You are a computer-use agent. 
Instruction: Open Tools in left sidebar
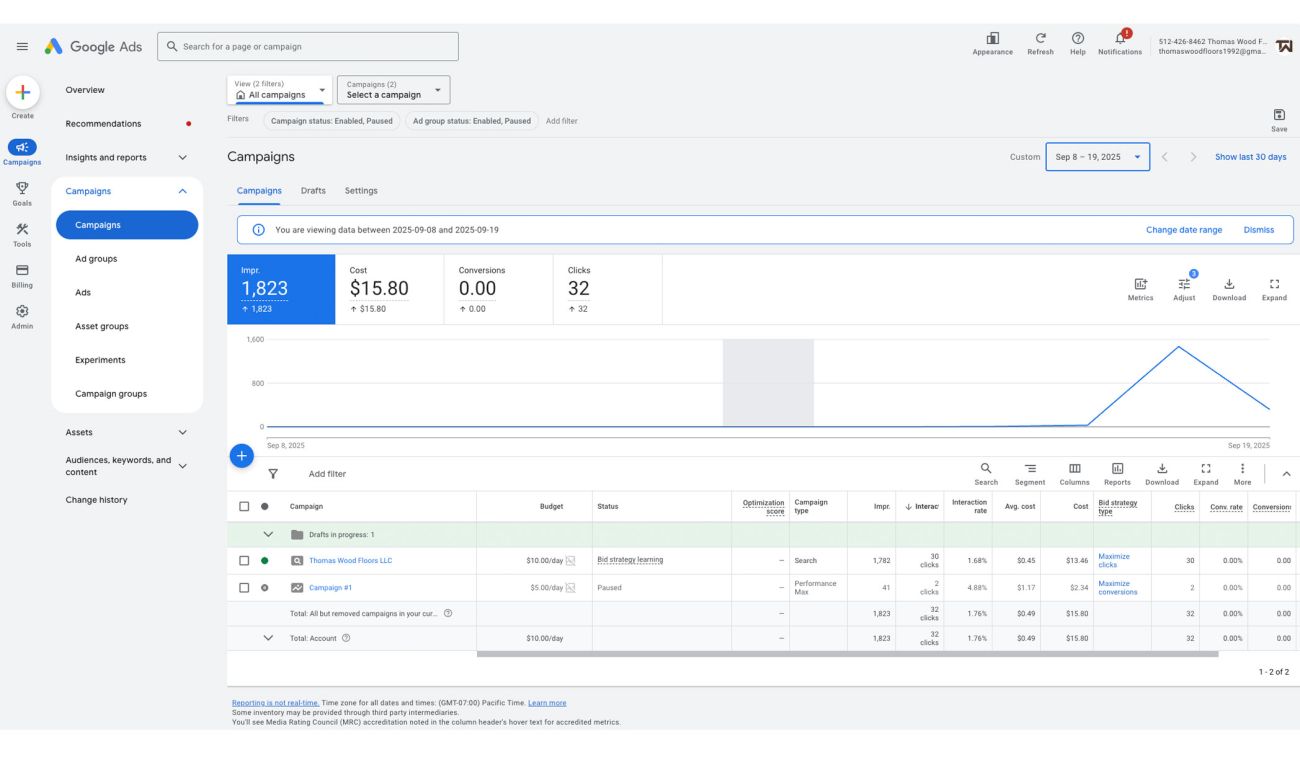click(x=22, y=230)
